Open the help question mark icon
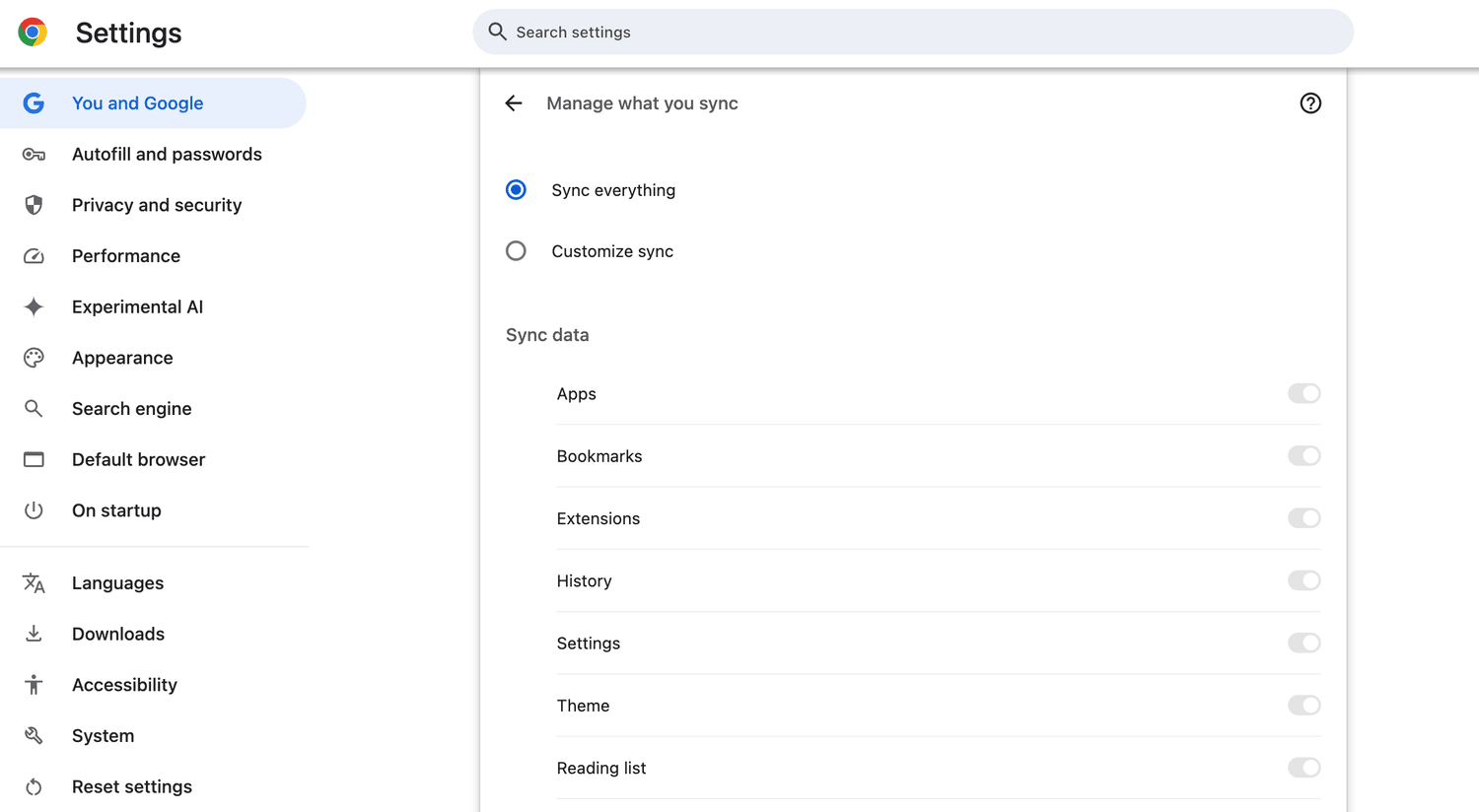 1309,103
